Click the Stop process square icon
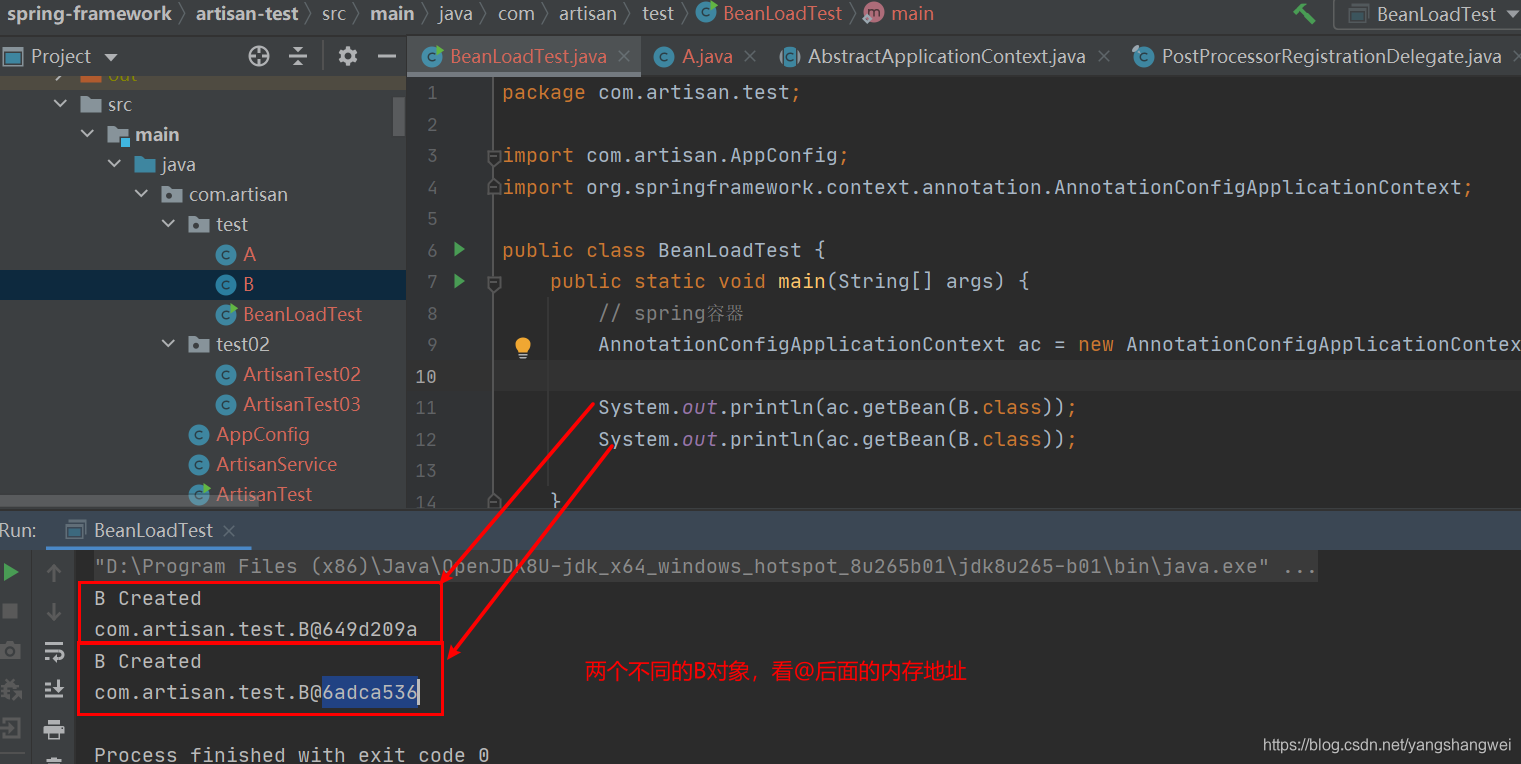1521x764 pixels. (x=11, y=610)
